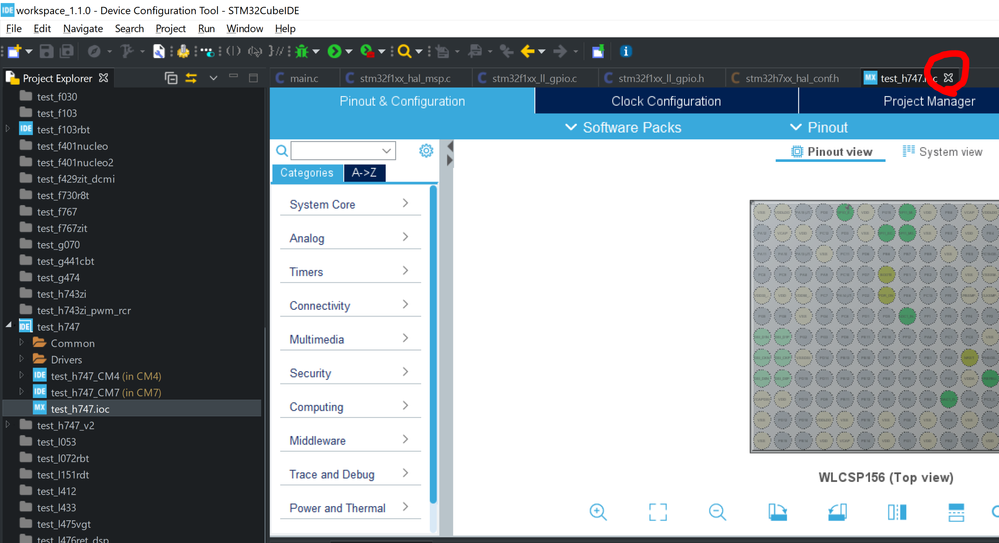Collapse the test_h747 project tree
The image size is (999, 543).
click(9, 325)
